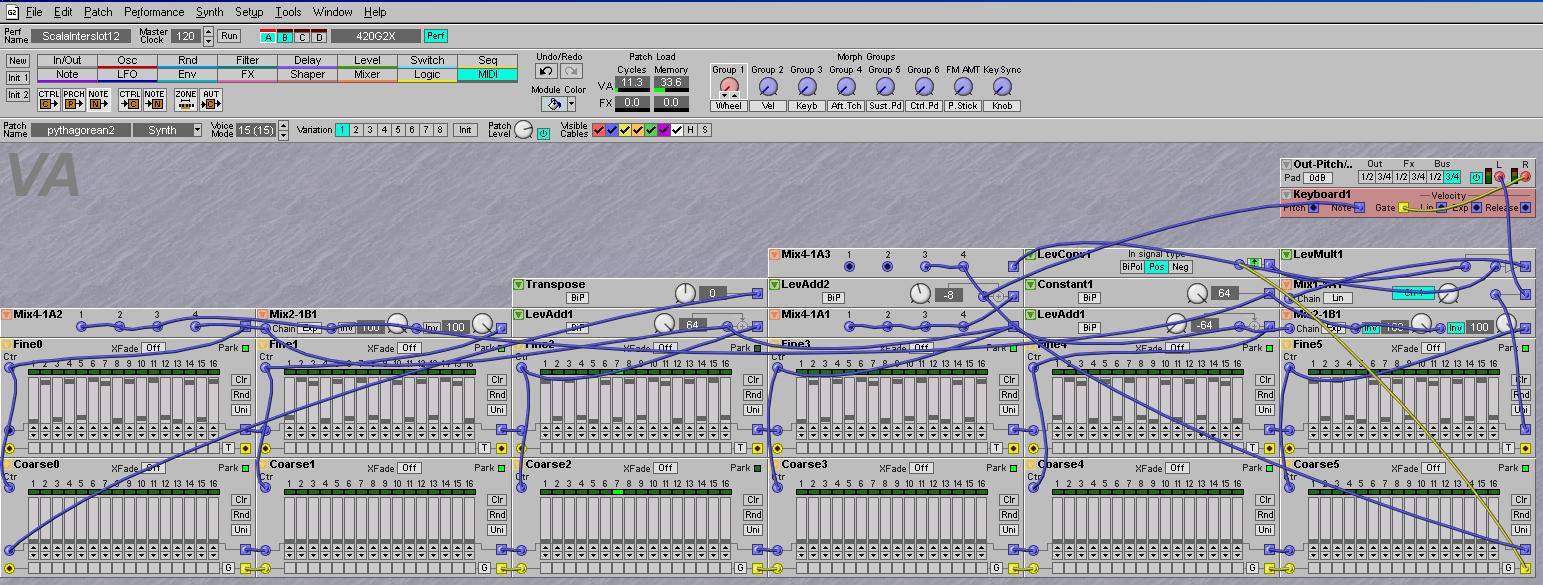Open the Synth patch category dropdown

point(197,130)
